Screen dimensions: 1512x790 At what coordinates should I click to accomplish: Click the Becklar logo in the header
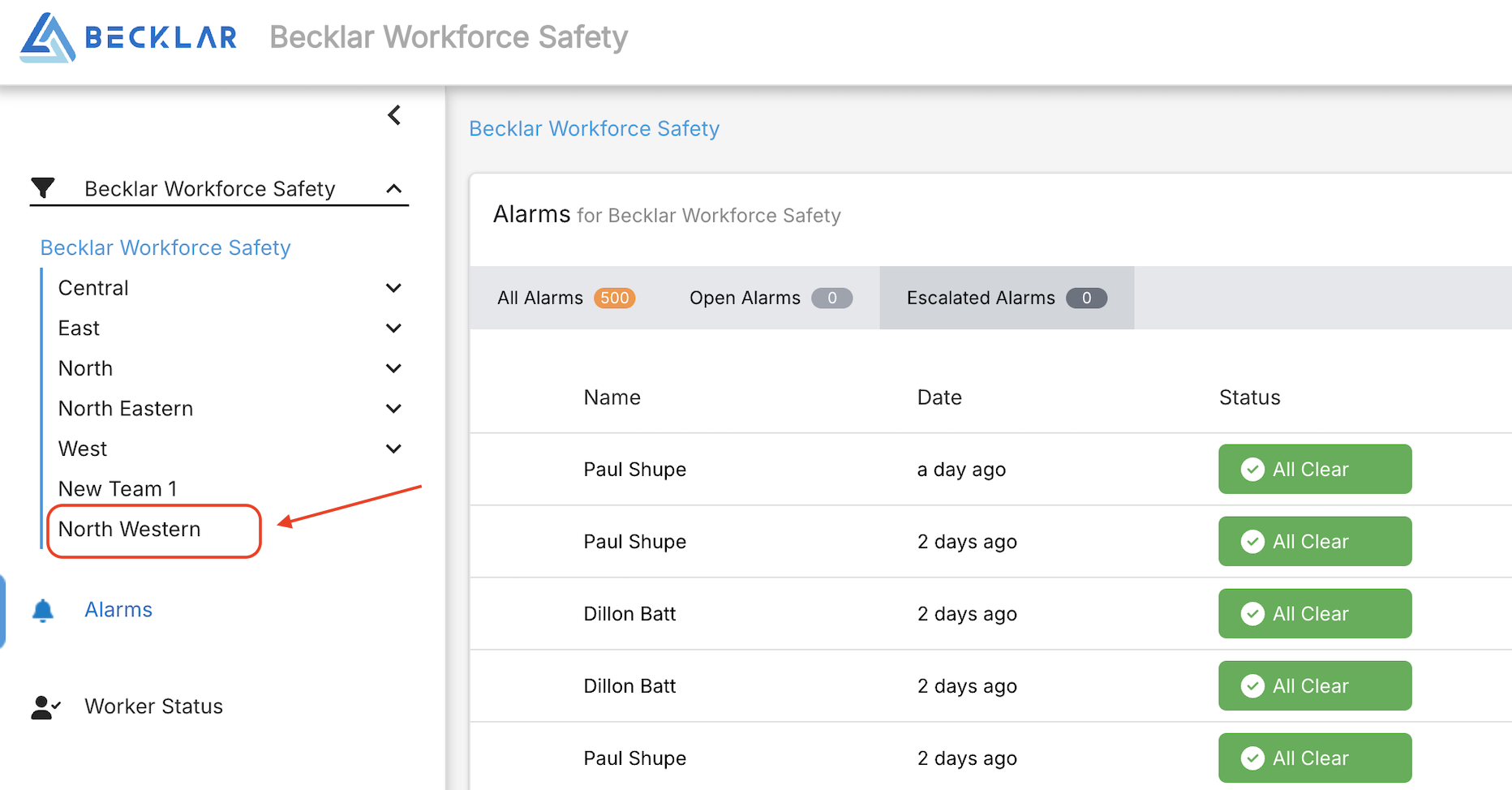pyautogui.click(x=129, y=37)
